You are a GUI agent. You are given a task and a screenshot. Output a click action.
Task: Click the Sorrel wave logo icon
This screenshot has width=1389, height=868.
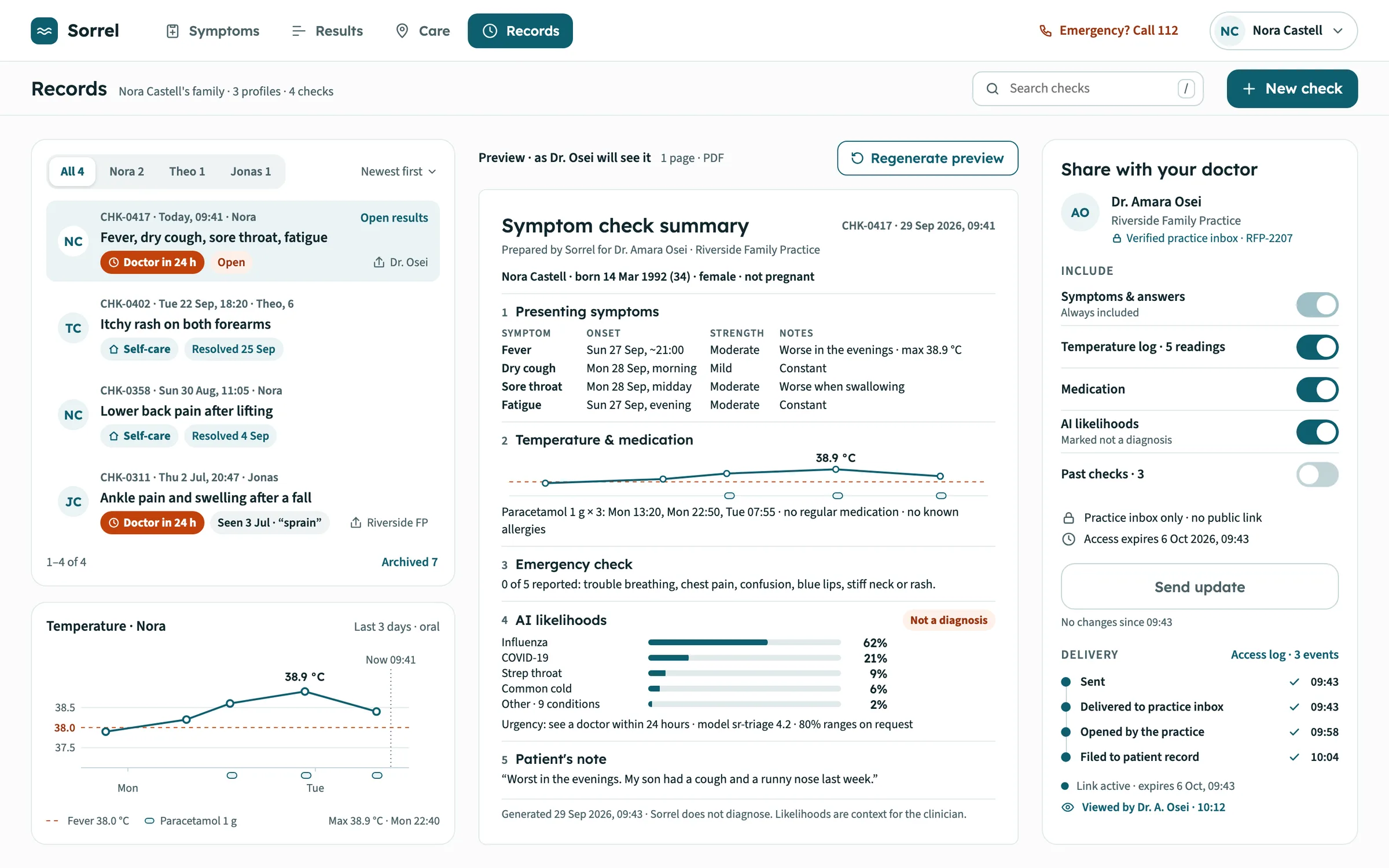tap(44, 31)
